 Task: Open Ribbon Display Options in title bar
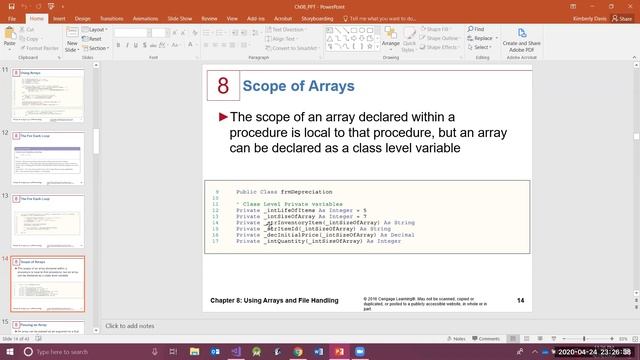[x=573, y=7]
